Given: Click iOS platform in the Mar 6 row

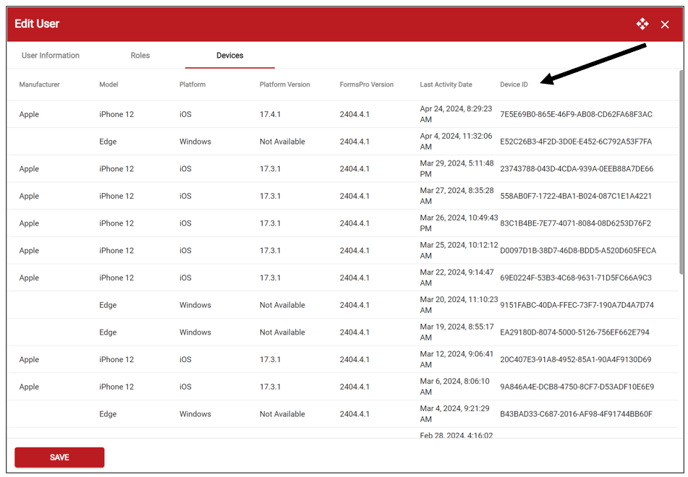Looking at the screenshot, I should [x=185, y=386].
